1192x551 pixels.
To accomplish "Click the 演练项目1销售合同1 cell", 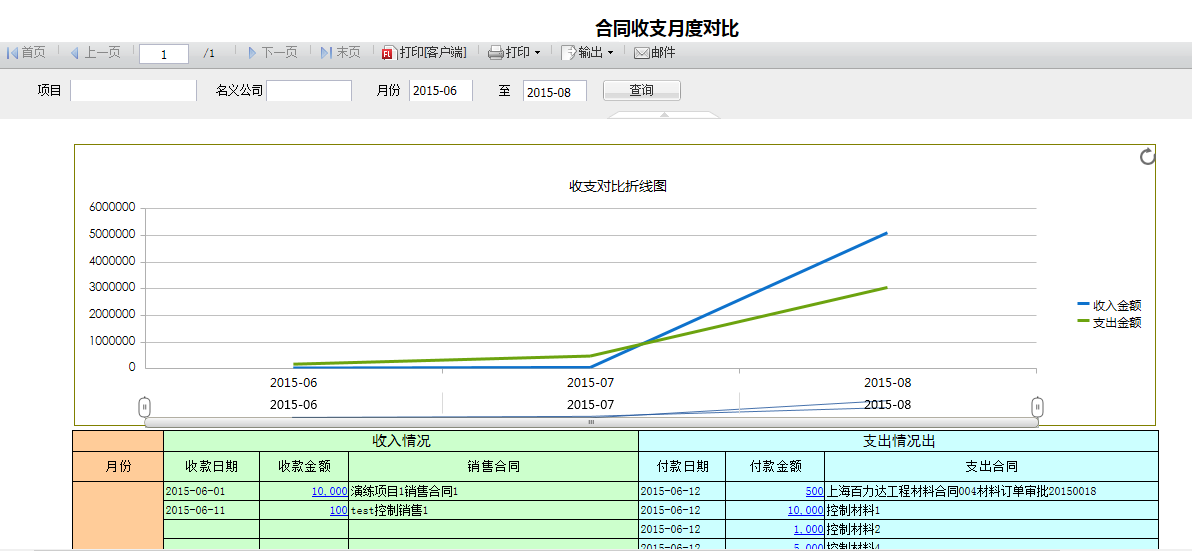I will coord(493,492).
